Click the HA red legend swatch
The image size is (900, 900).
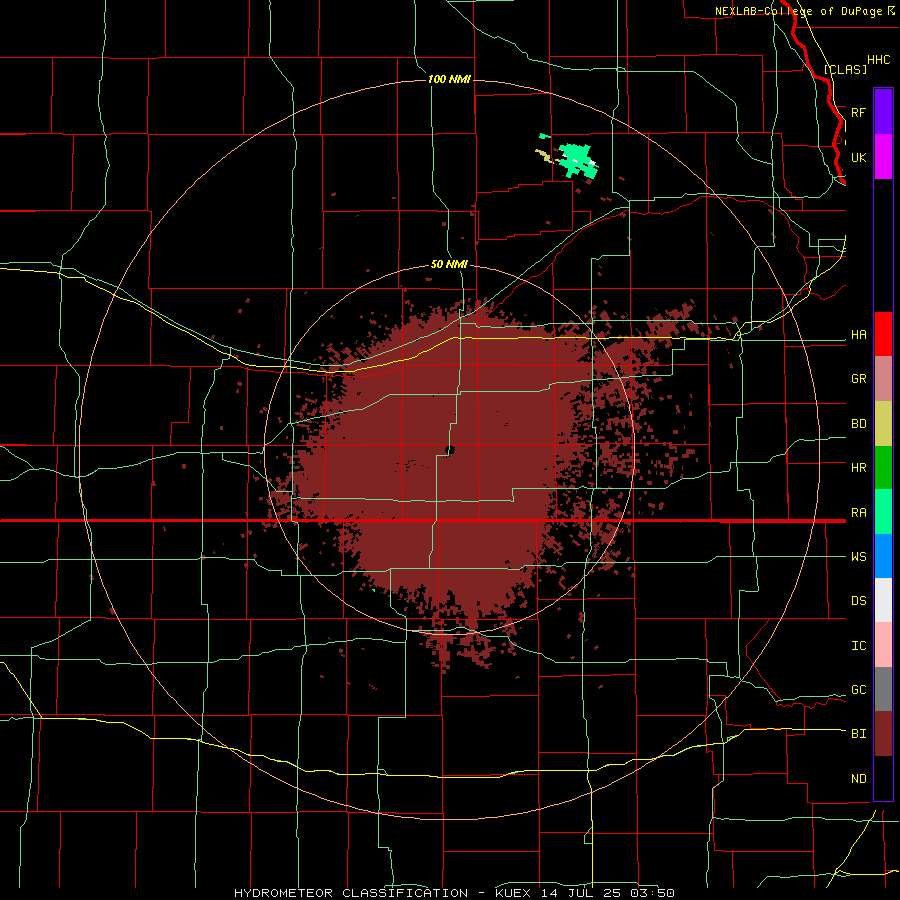pos(883,334)
